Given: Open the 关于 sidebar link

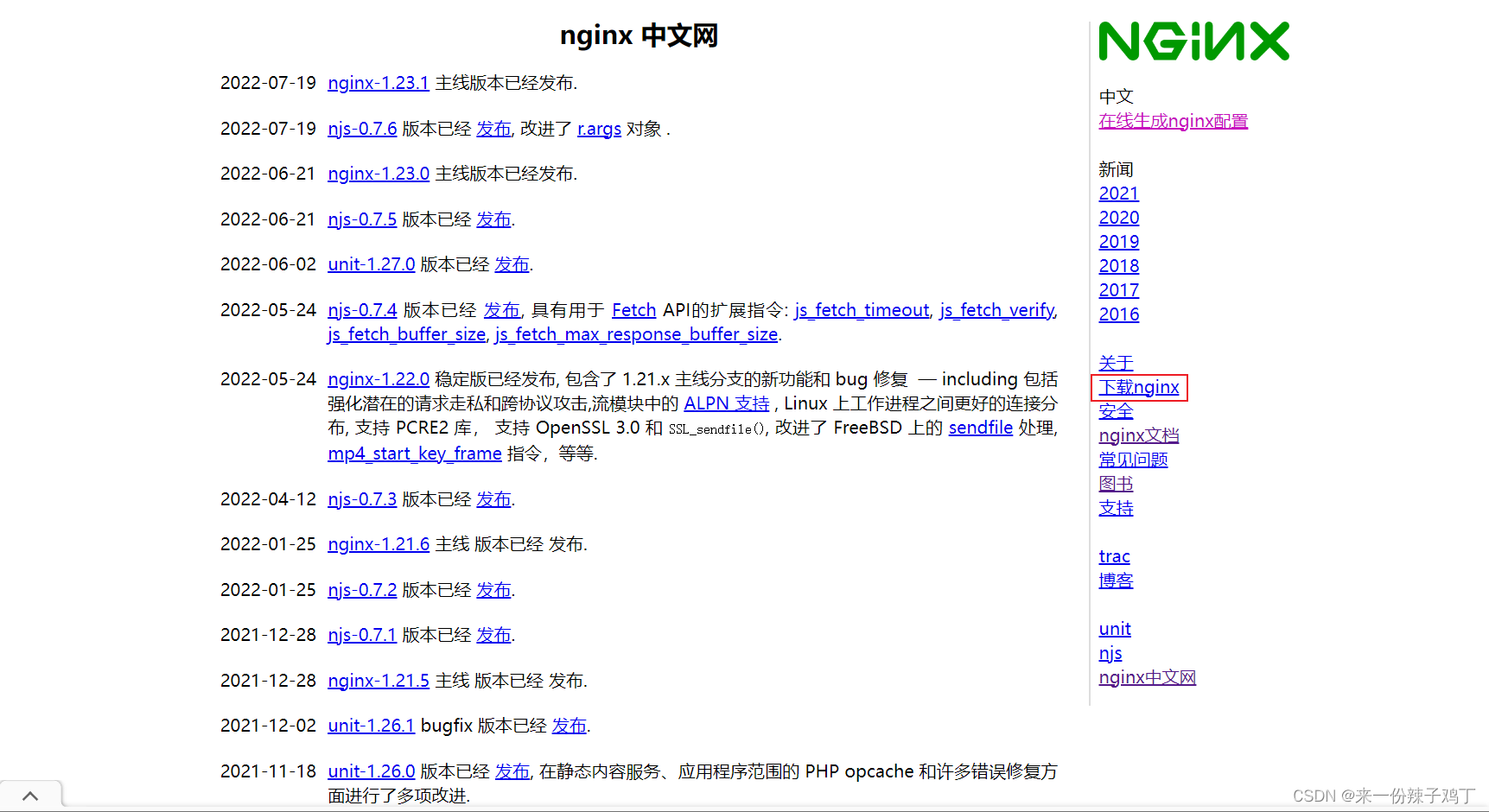Looking at the screenshot, I should pos(1117,363).
